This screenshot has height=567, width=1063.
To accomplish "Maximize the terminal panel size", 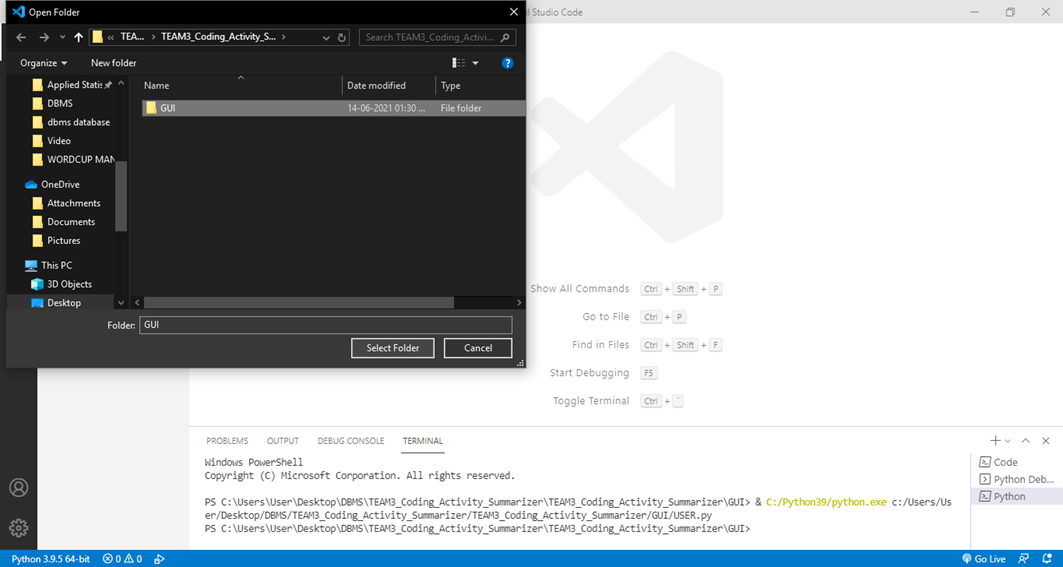I will click(x=1026, y=441).
